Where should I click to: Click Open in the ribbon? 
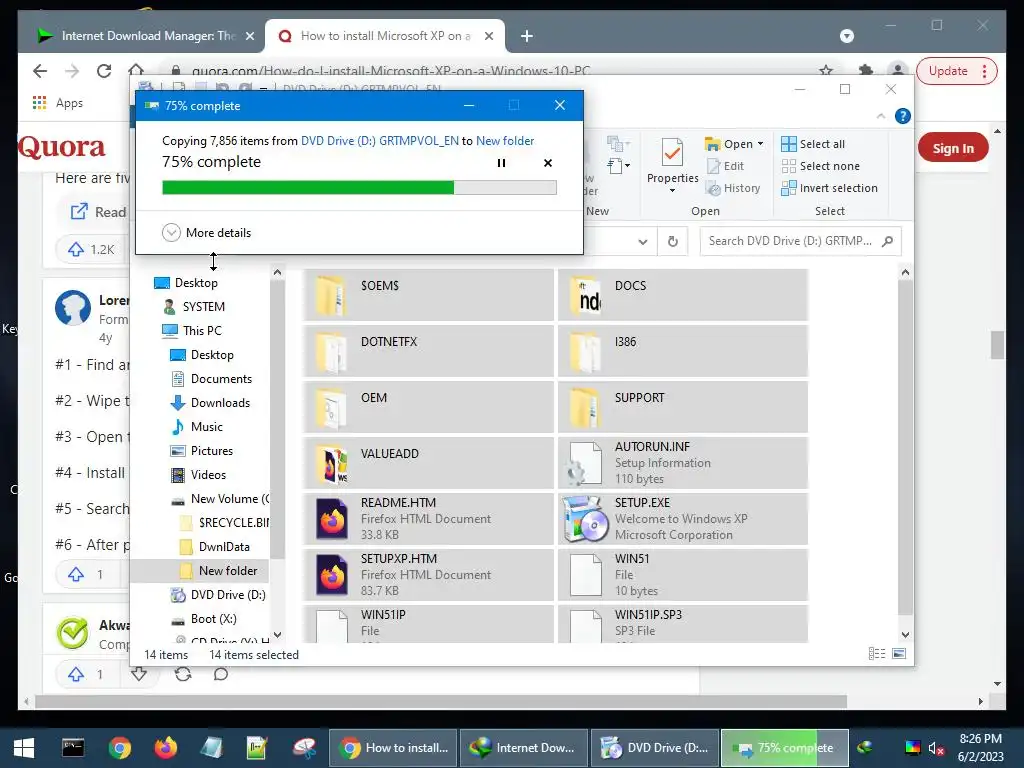pos(729,144)
